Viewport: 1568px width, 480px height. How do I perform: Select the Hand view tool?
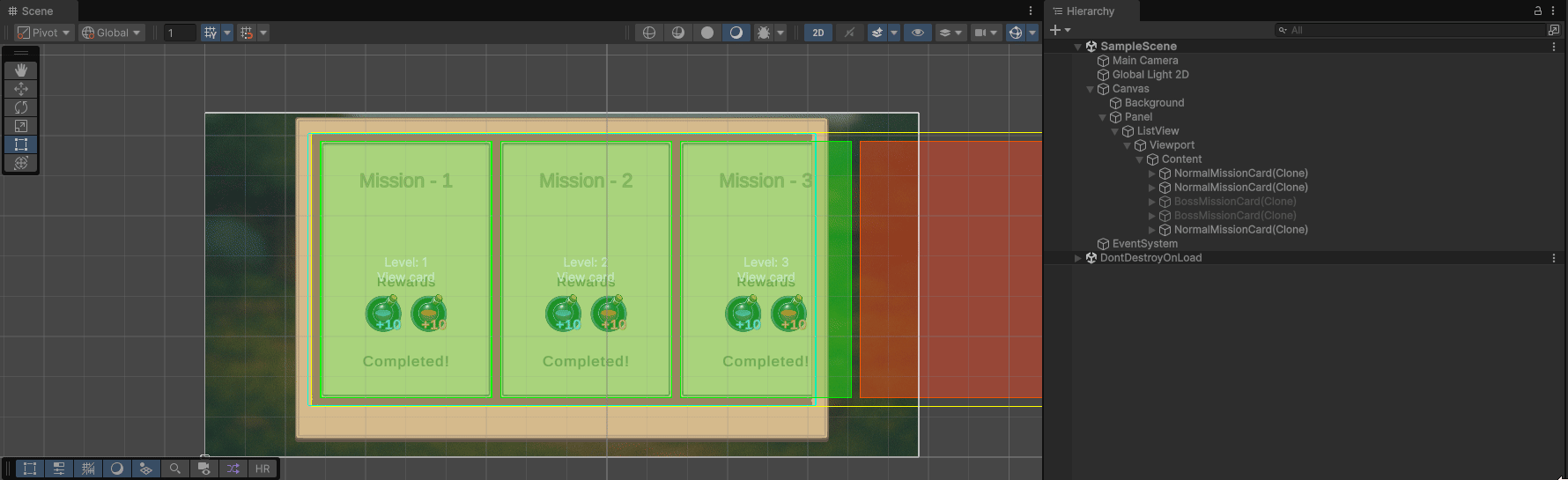(x=21, y=70)
